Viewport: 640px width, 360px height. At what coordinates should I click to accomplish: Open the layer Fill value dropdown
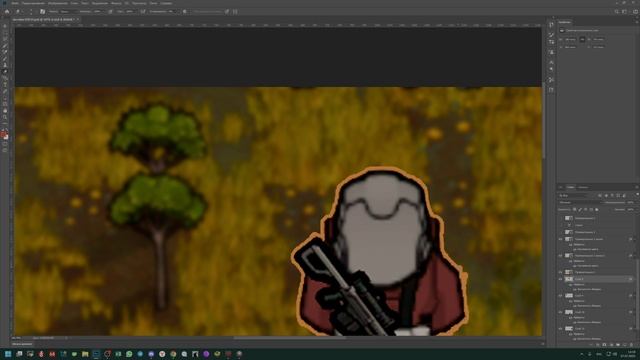pyautogui.click(x=631, y=209)
